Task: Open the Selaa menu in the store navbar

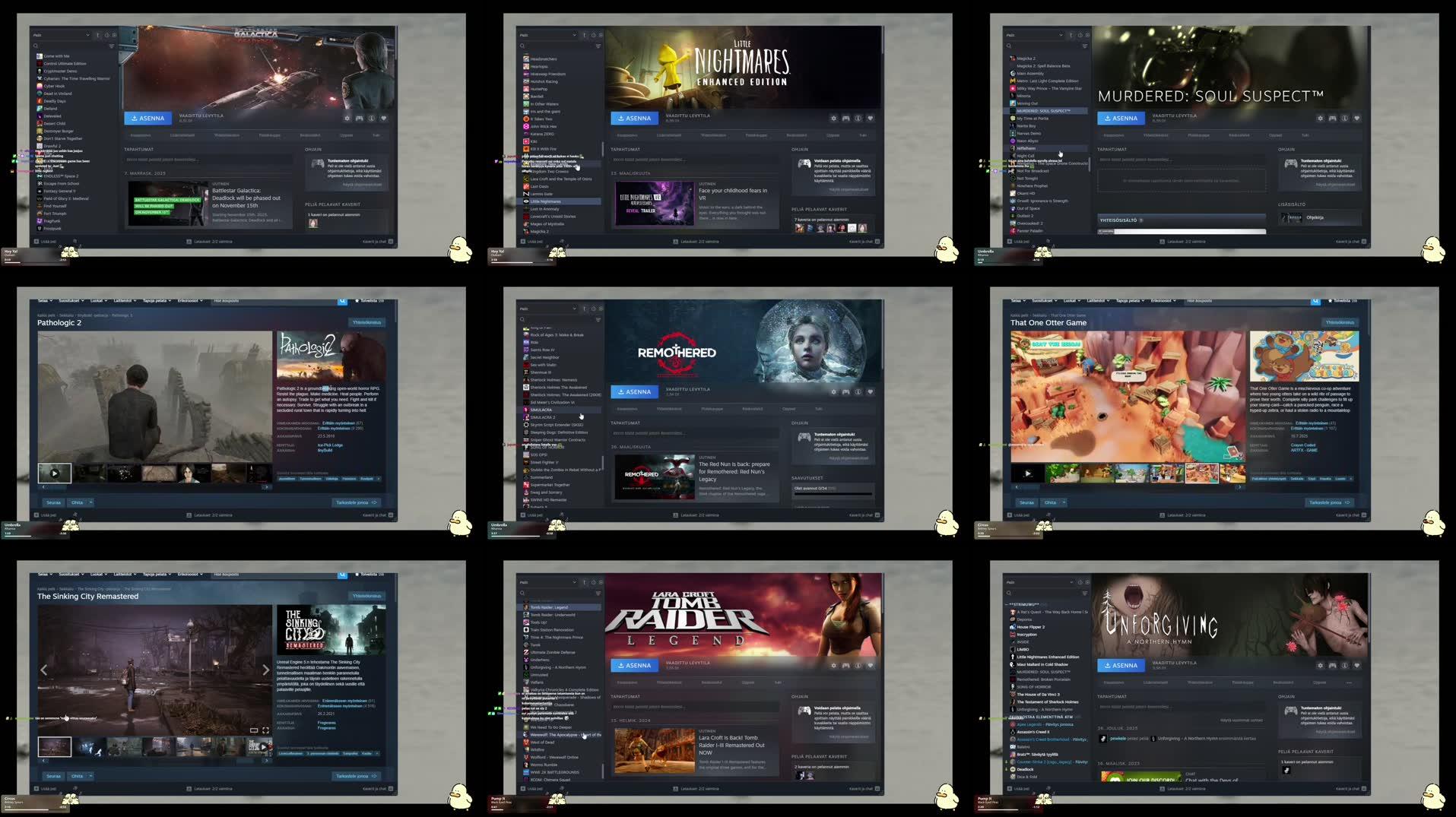Action: pos(43,300)
